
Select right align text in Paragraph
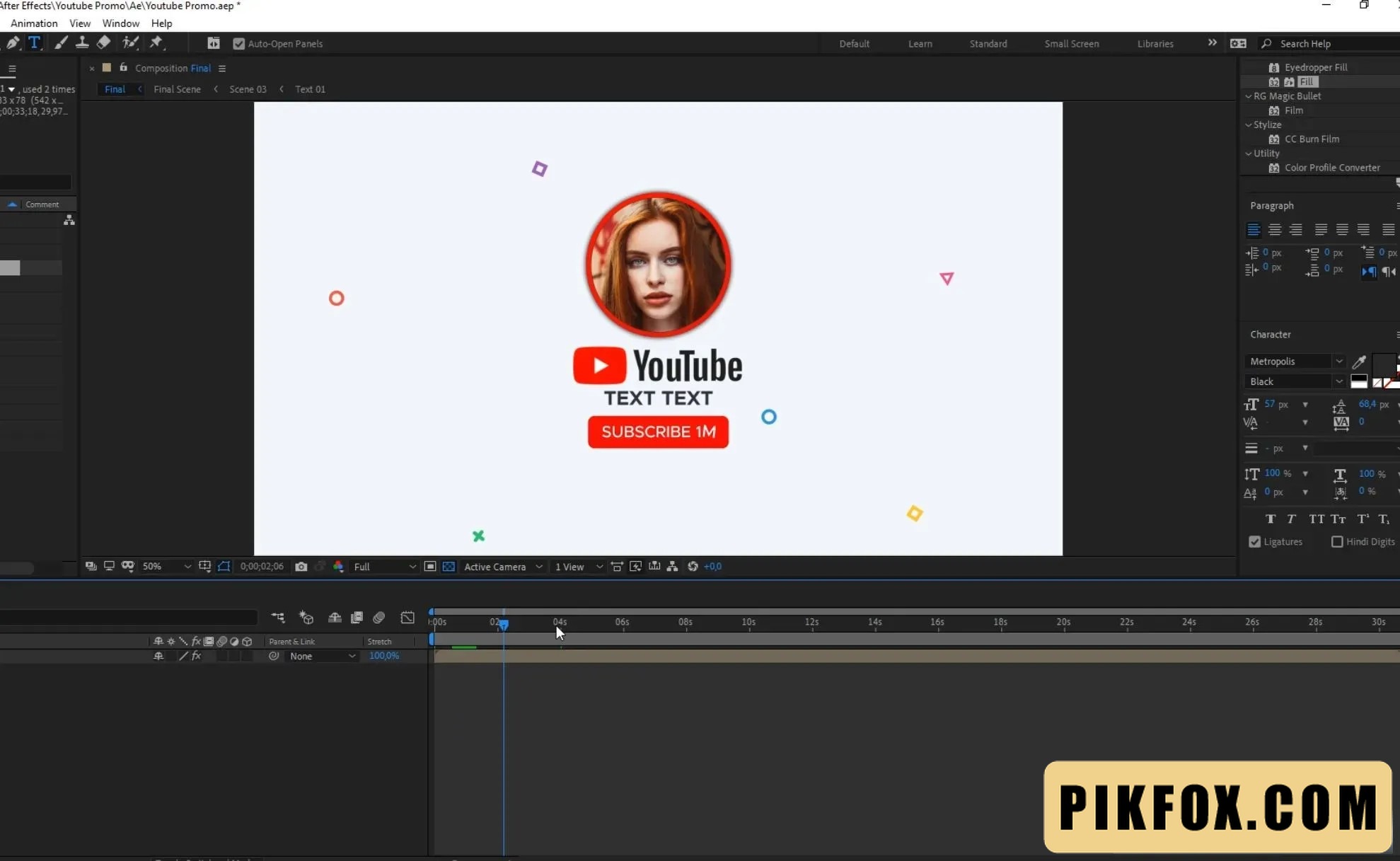(1296, 230)
